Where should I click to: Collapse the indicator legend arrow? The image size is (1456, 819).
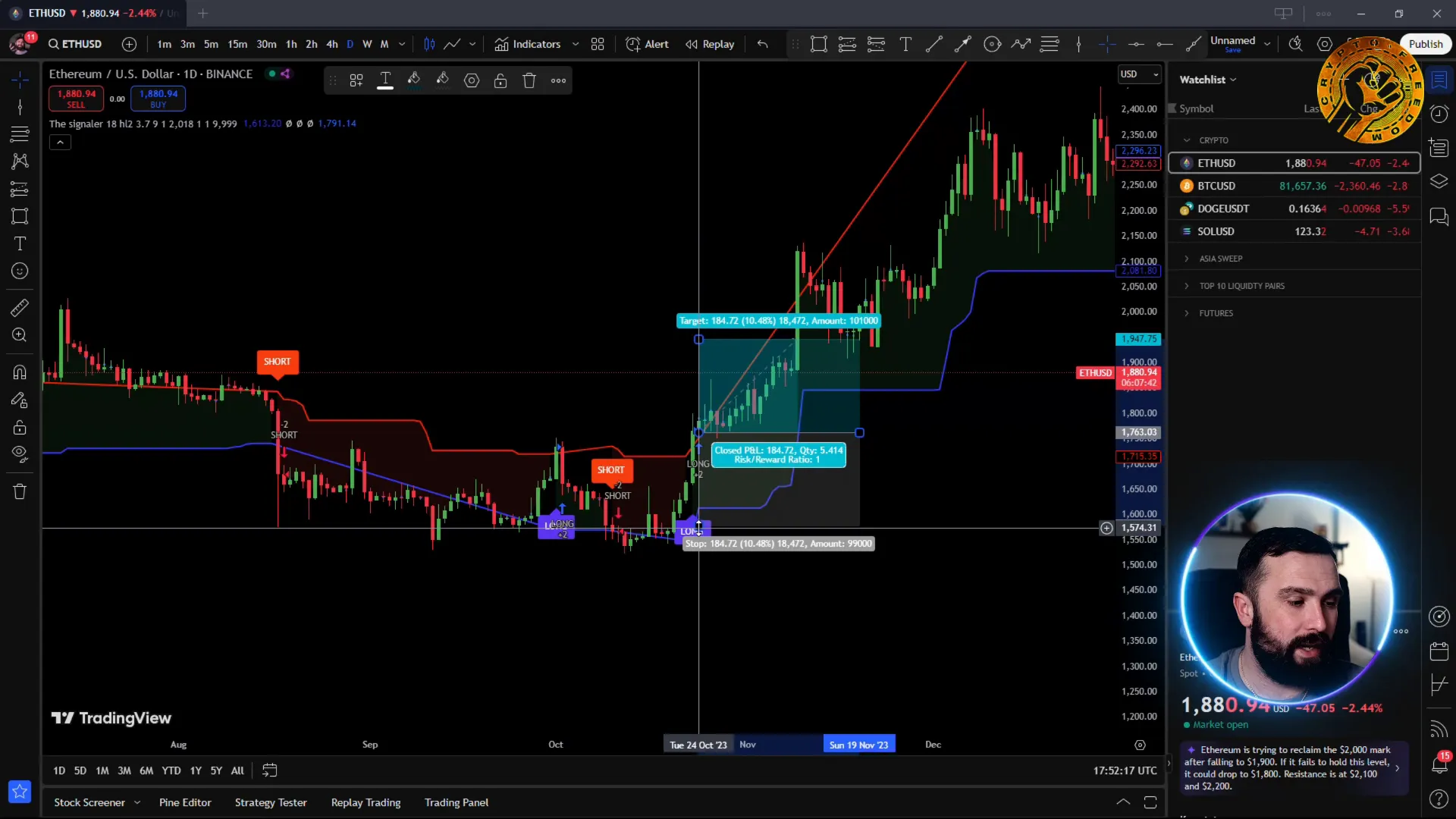[60, 142]
